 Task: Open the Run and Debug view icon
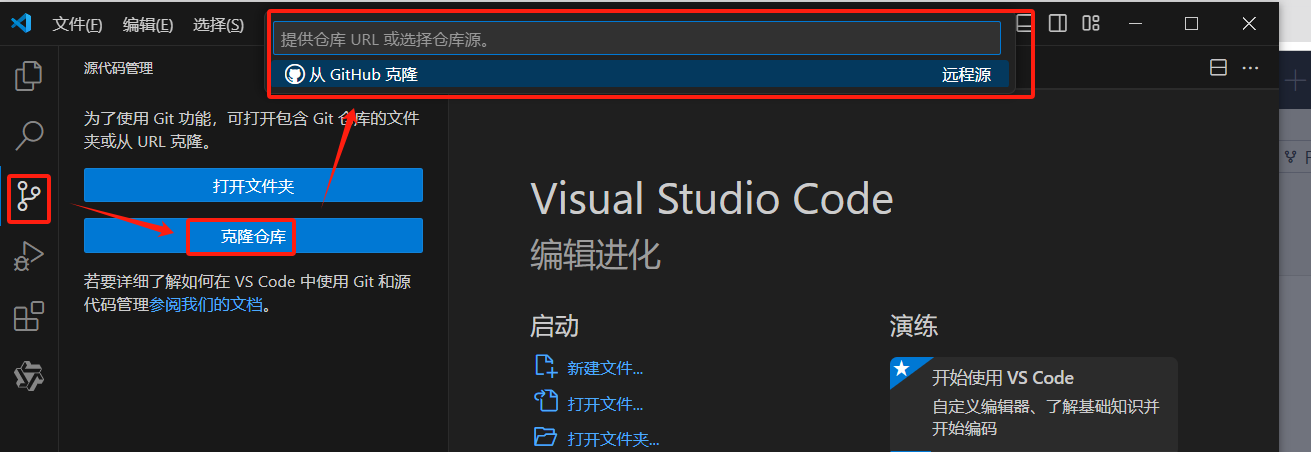point(28,257)
